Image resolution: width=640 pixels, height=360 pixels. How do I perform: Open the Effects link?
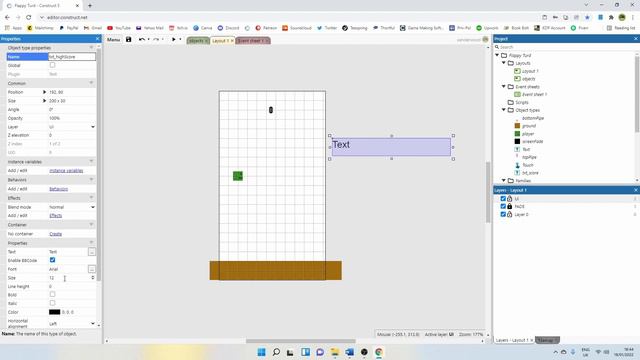point(56,216)
